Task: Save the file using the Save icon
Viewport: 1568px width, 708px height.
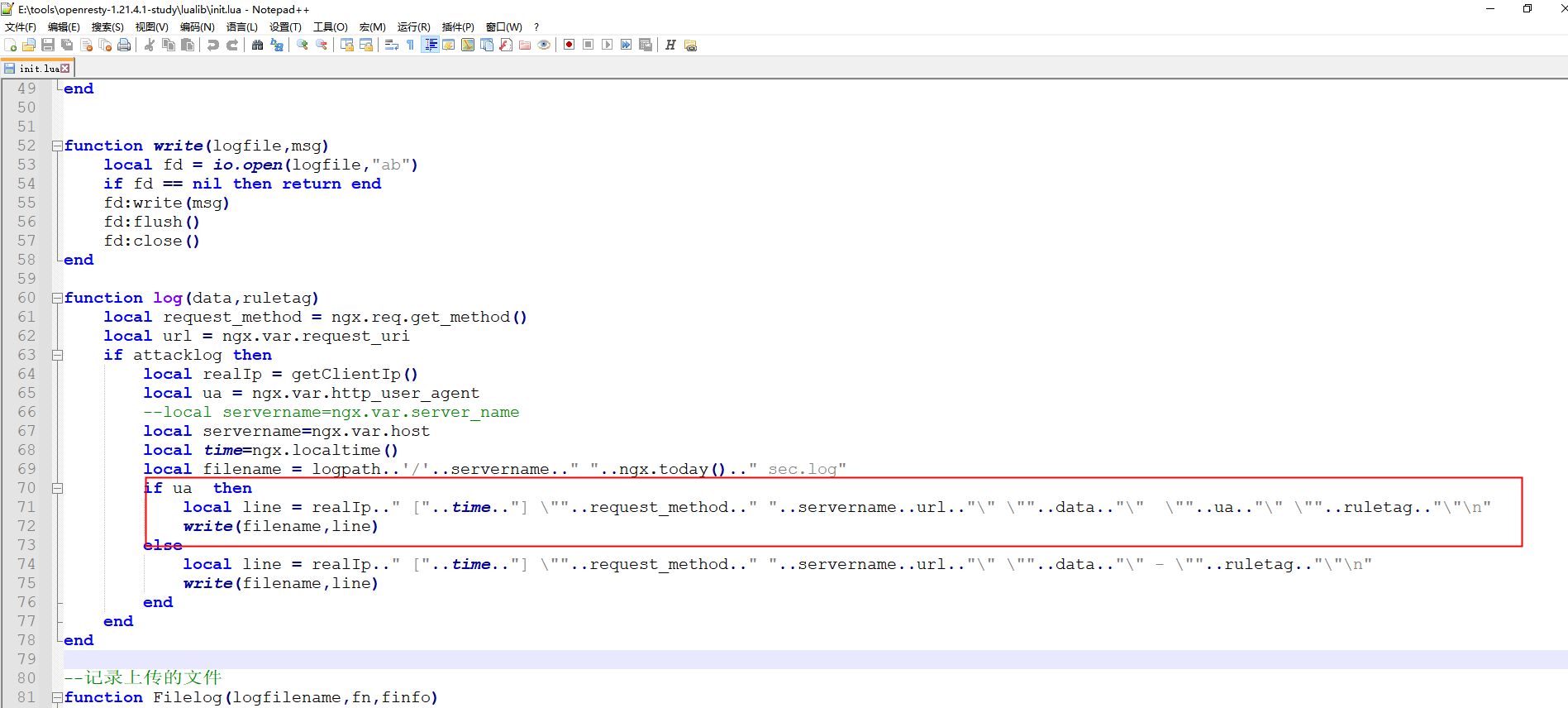Action: [48, 45]
